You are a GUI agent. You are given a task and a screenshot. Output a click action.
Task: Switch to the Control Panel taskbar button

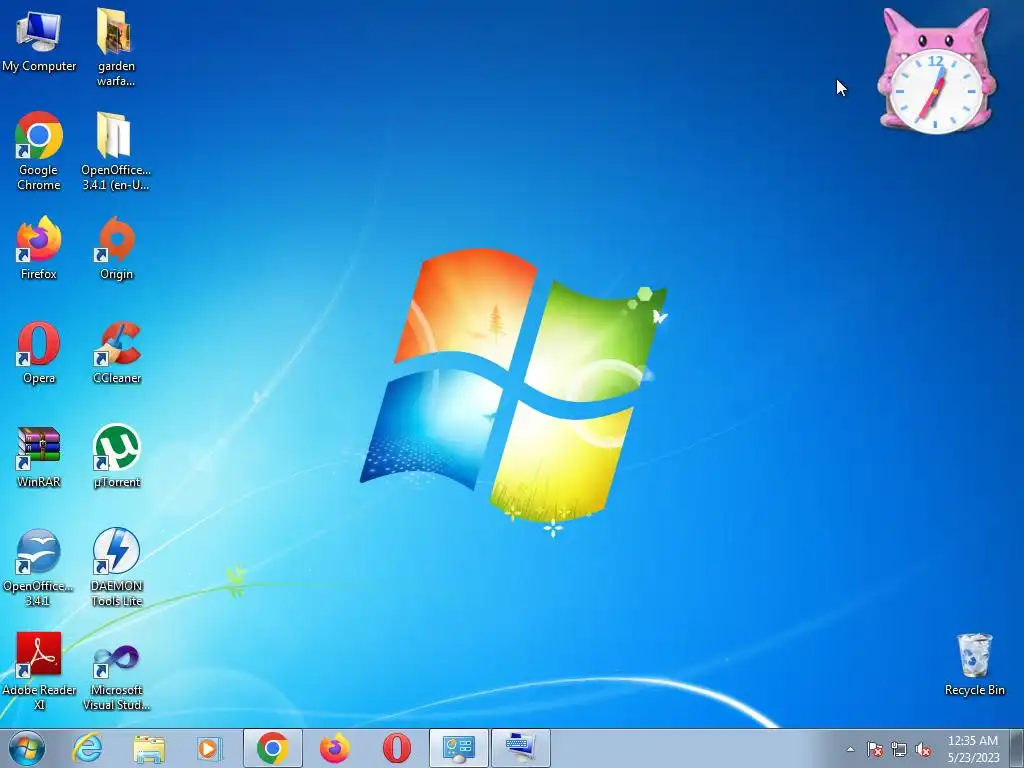458,748
